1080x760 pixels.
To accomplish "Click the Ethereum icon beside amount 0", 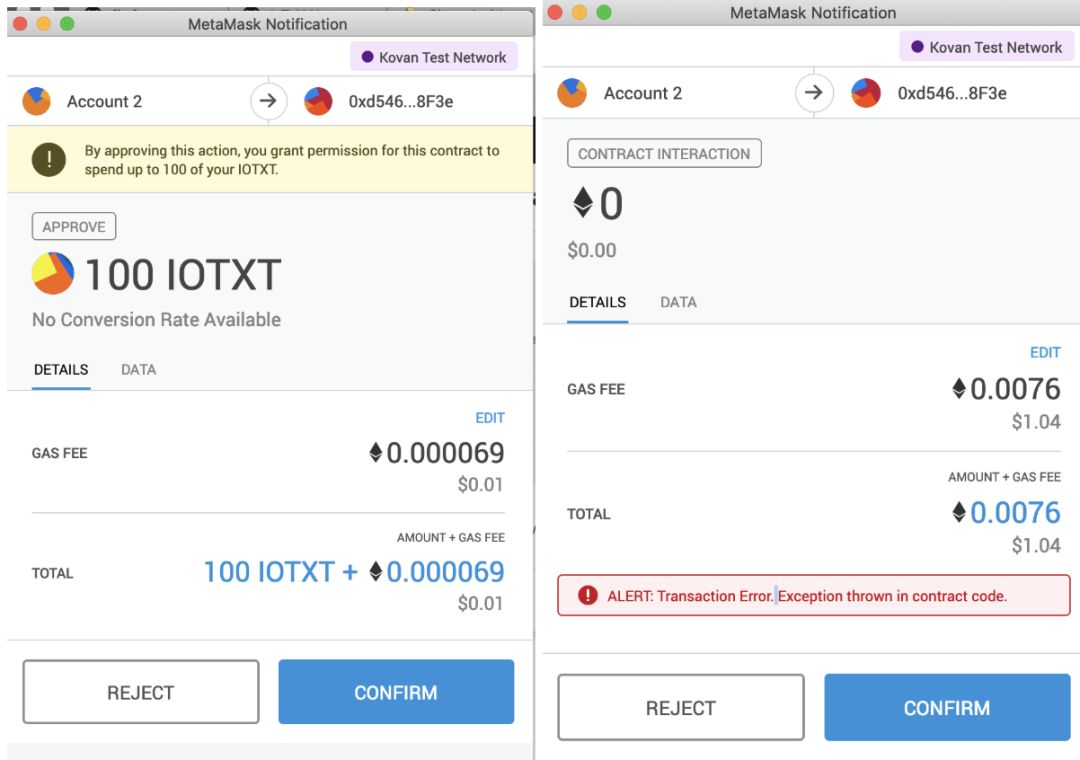I will click(x=583, y=203).
